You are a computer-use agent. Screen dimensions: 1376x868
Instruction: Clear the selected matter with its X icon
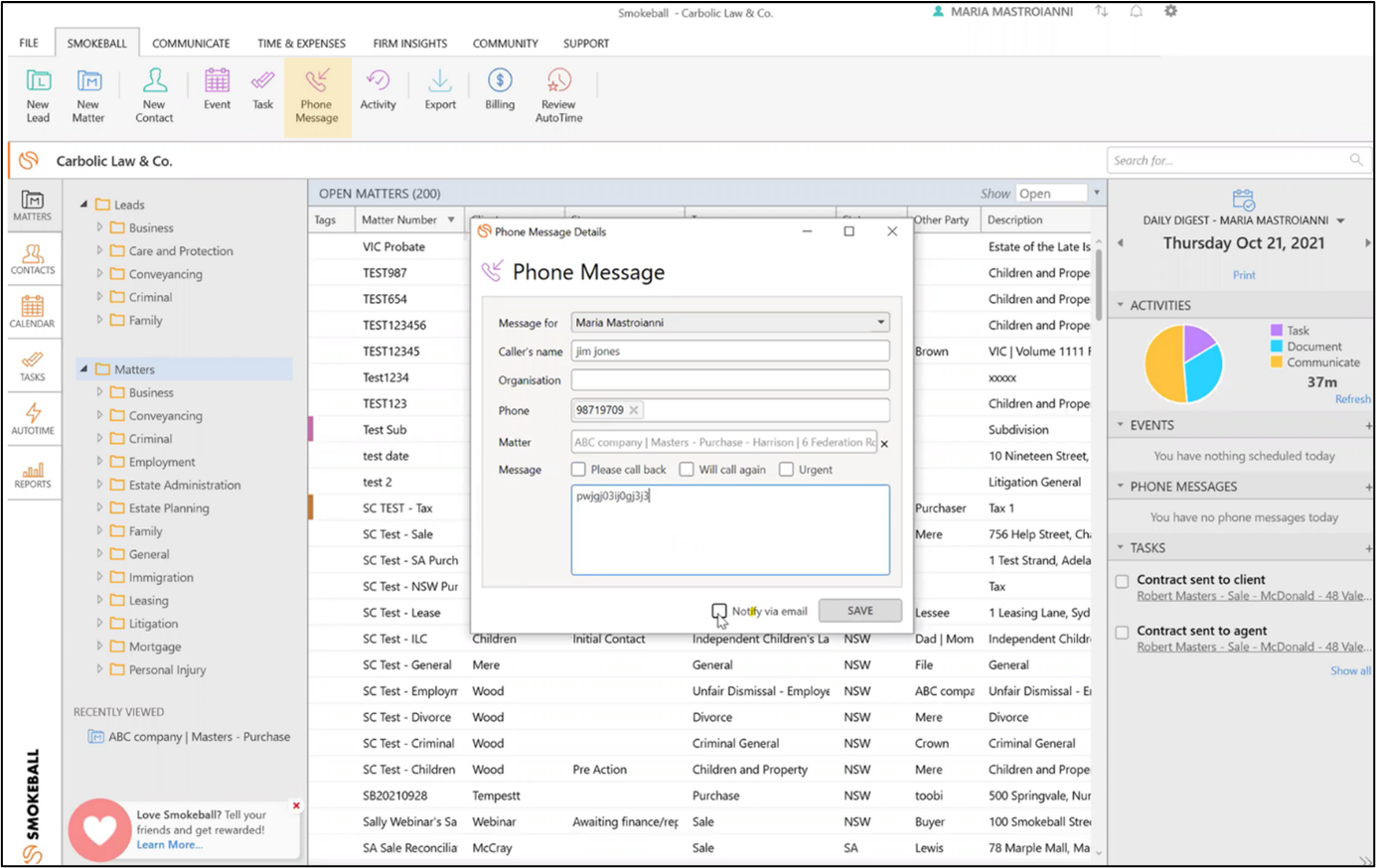pos(884,444)
